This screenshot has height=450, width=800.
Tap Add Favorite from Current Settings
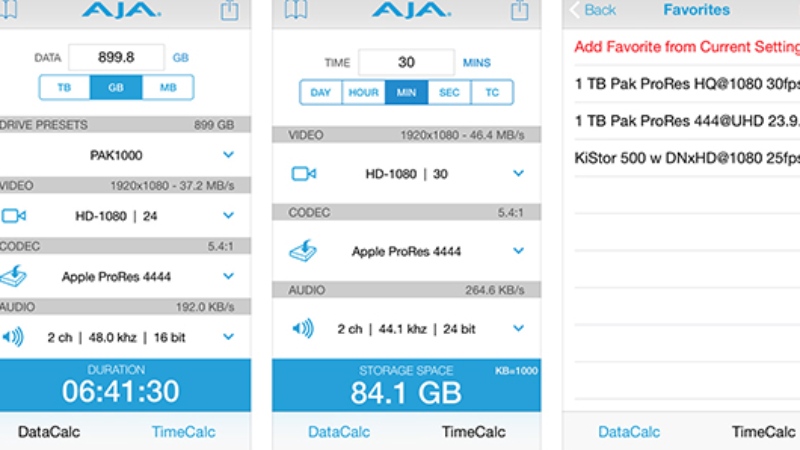point(686,47)
